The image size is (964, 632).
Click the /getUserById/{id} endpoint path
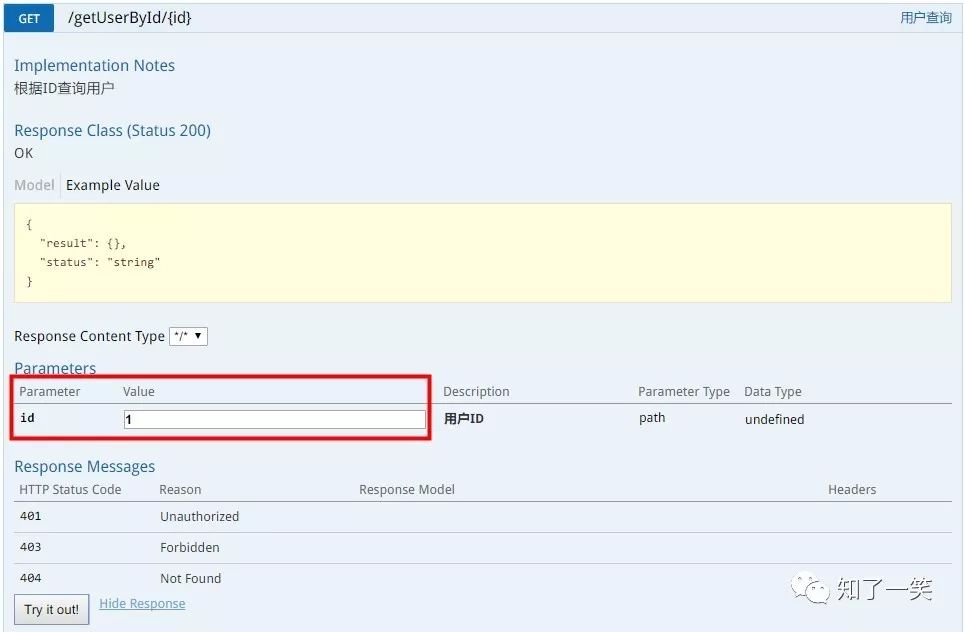pyautogui.click(x=130, y=18)
